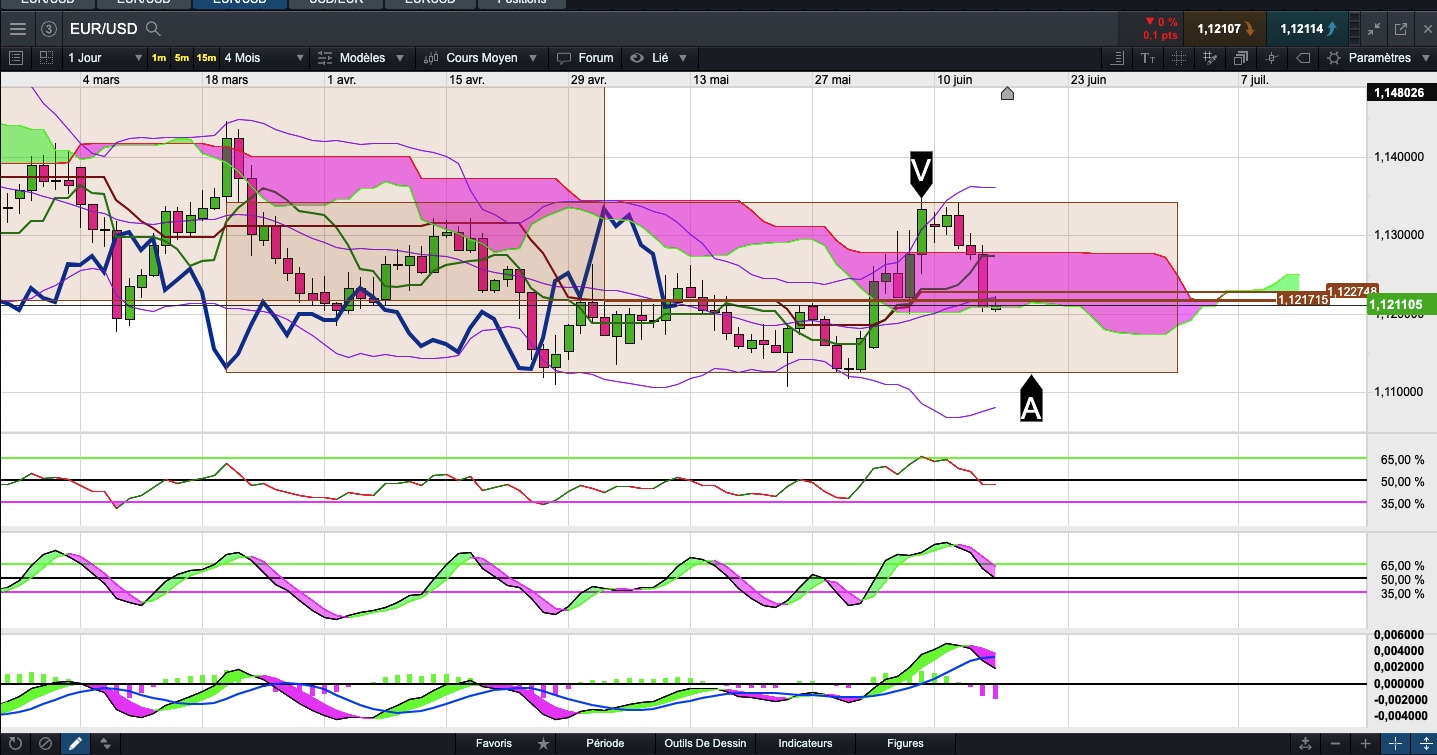Toggle the 15m quick interval button
Viewport: 1437px width, 755px height.
click(206, 58)
